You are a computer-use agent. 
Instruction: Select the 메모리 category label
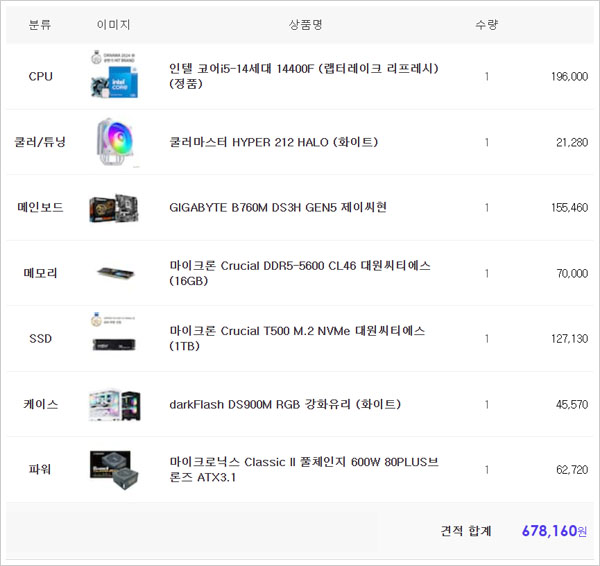[x=40, y=273]
